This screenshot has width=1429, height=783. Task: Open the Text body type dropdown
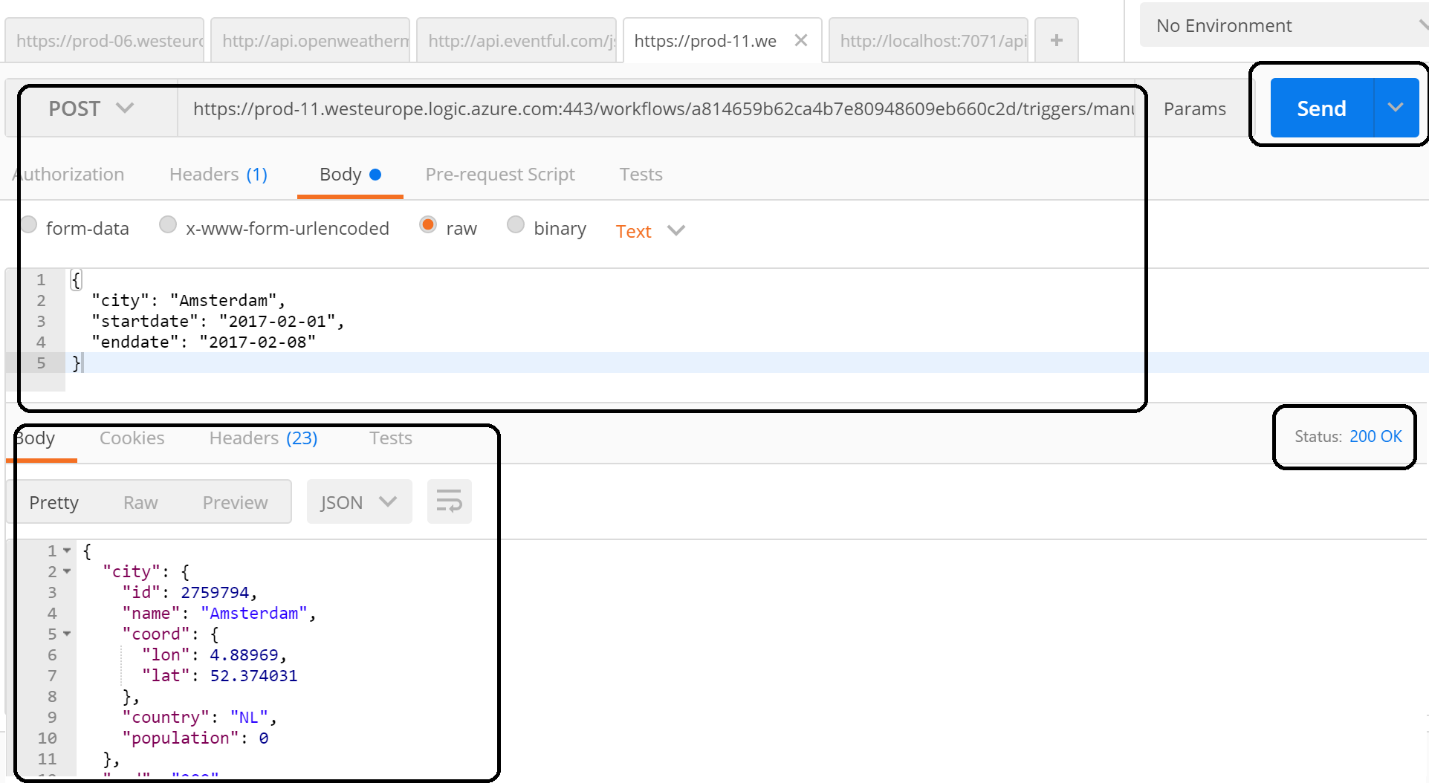click(650, 231)
